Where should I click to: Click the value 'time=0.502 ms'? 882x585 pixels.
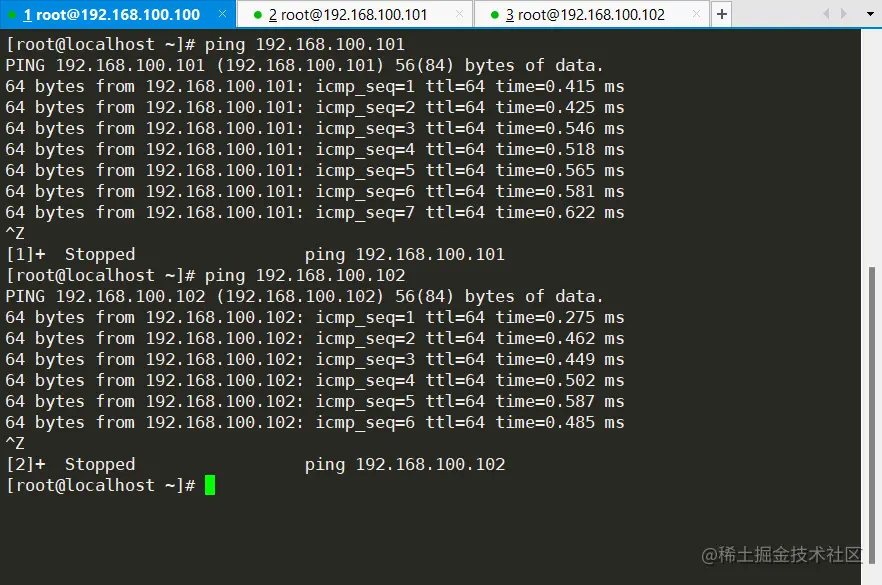(560, 381)
